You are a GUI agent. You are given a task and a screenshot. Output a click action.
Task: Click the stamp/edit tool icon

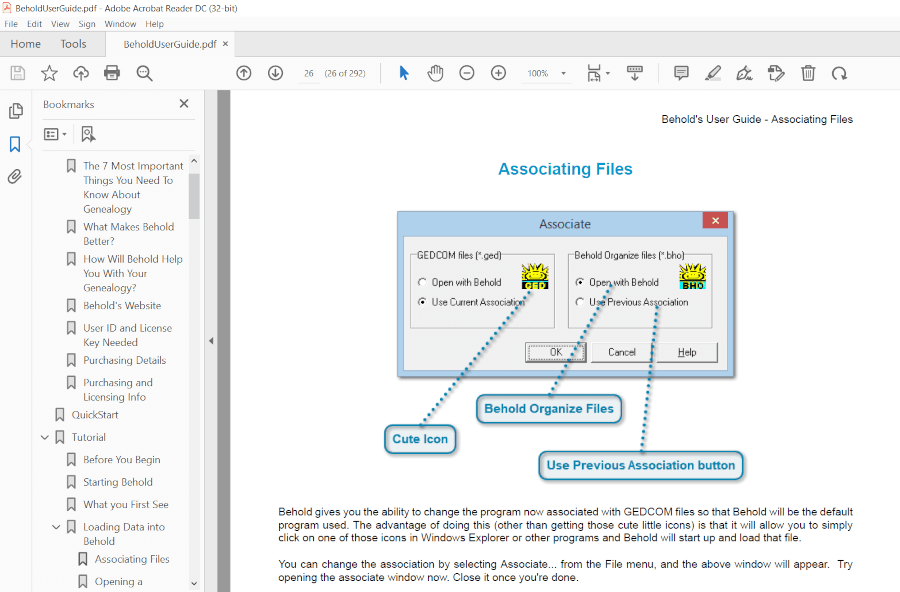[776, 73]
